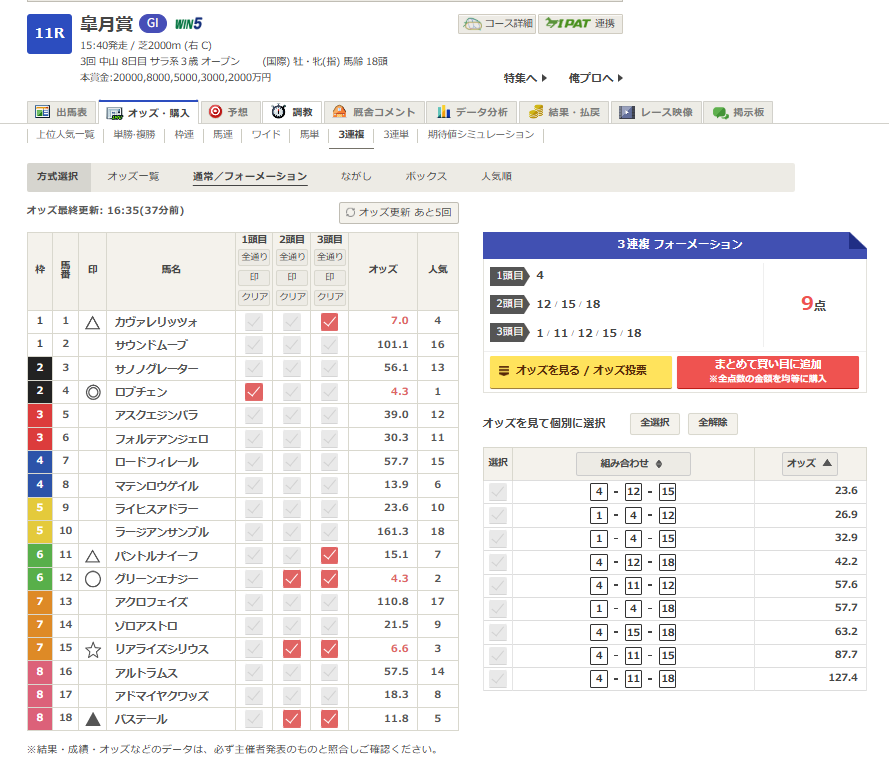Switch to the 3連単 bet type
This screenshot has width=889, height=760.
(396, 135)
